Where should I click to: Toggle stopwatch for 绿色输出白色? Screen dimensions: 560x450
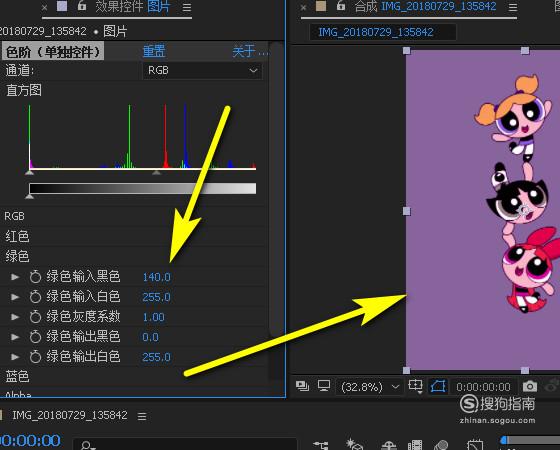coord(35,357)
